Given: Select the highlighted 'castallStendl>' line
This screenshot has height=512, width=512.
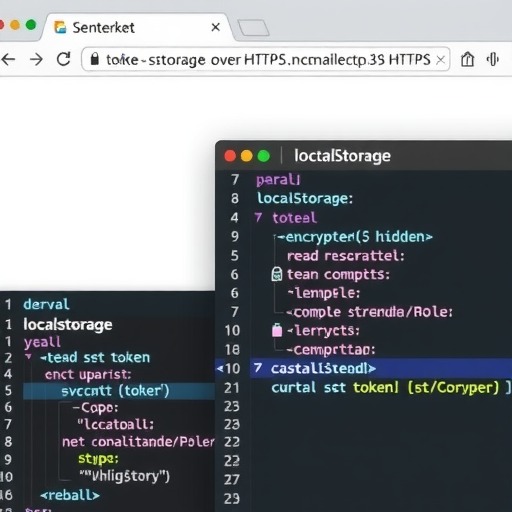Looking at the screenshot, I should [x=381, y=368].
